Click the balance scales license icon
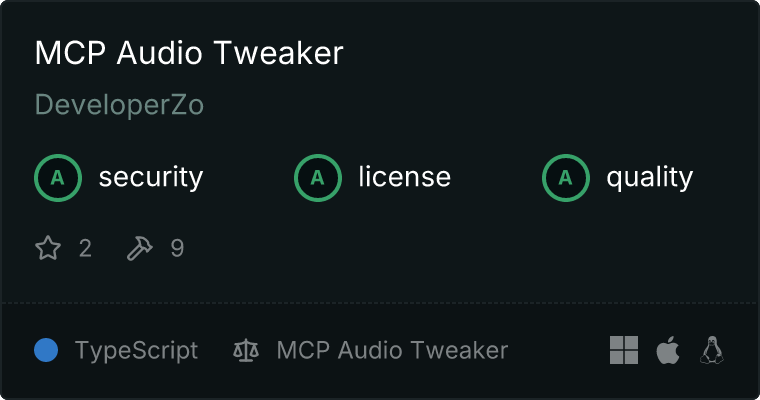This screenshot has height=400, width=760. coord(246,350)
